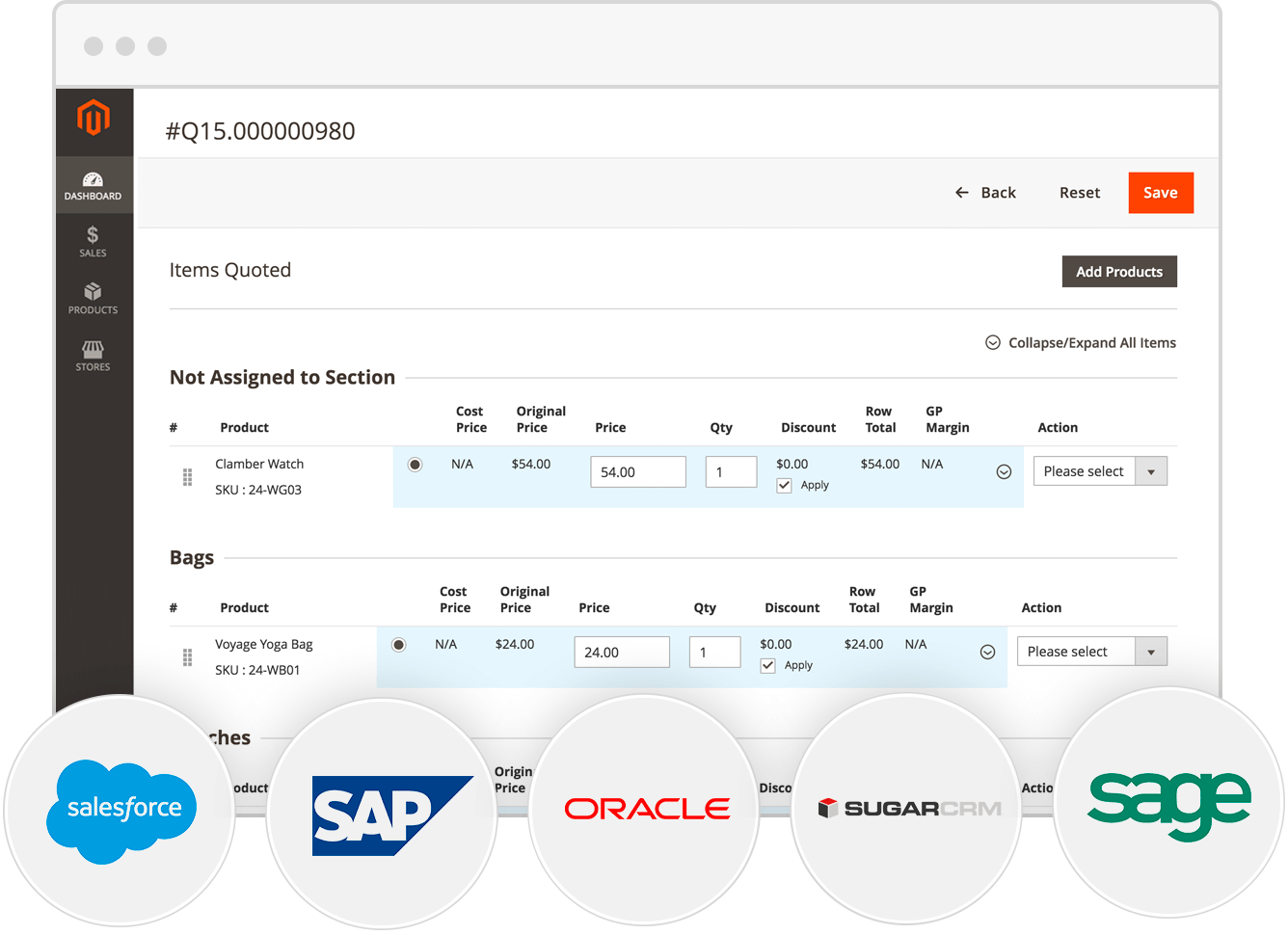Click the Not Assigned to Section heading

point(282,378)
